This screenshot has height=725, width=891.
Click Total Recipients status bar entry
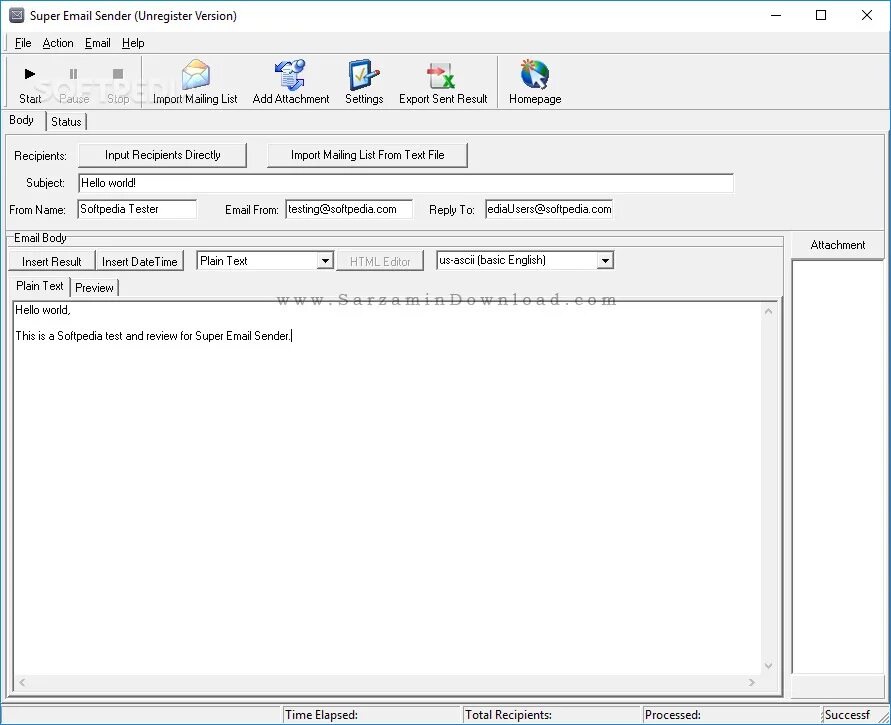coord(551,715)
